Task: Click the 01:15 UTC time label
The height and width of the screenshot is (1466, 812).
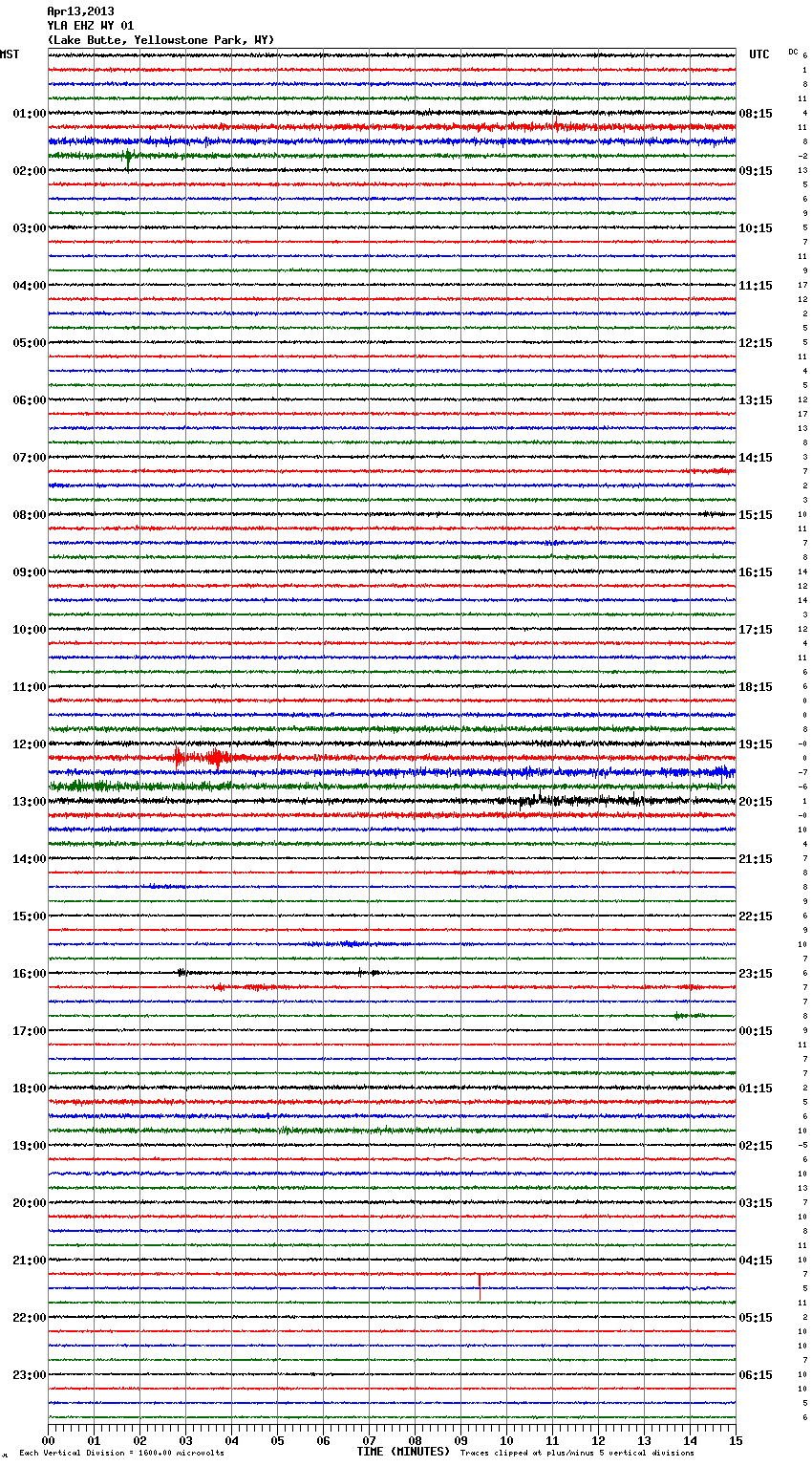Action: 756,1089
